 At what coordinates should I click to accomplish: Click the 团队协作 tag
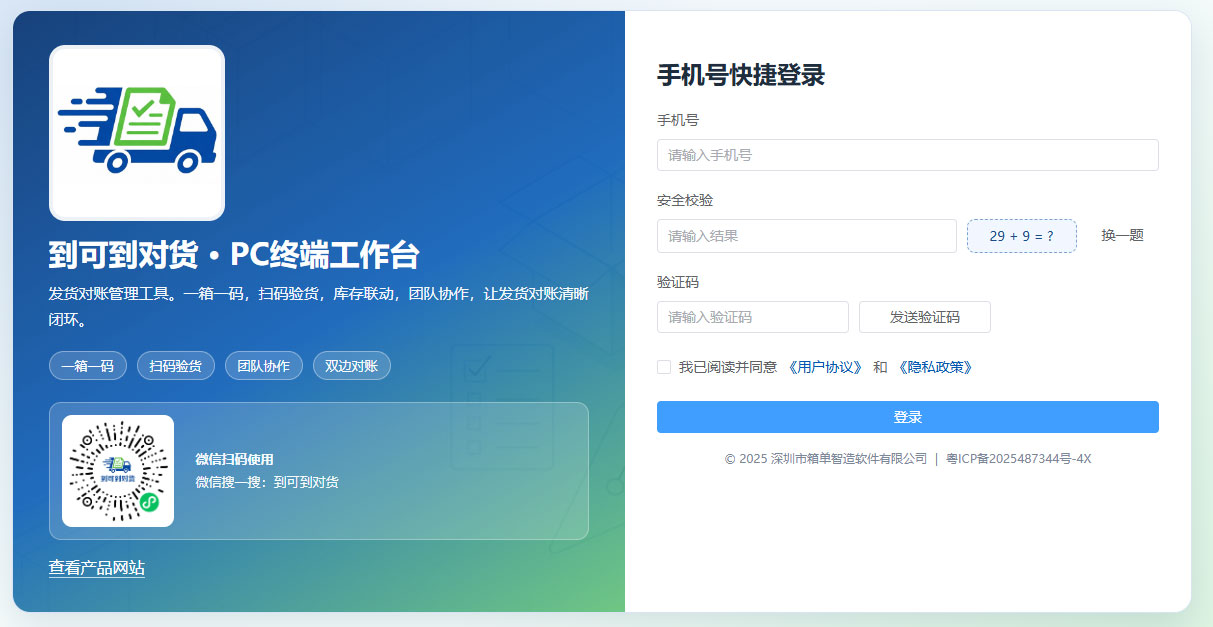(x=264, y=366)
